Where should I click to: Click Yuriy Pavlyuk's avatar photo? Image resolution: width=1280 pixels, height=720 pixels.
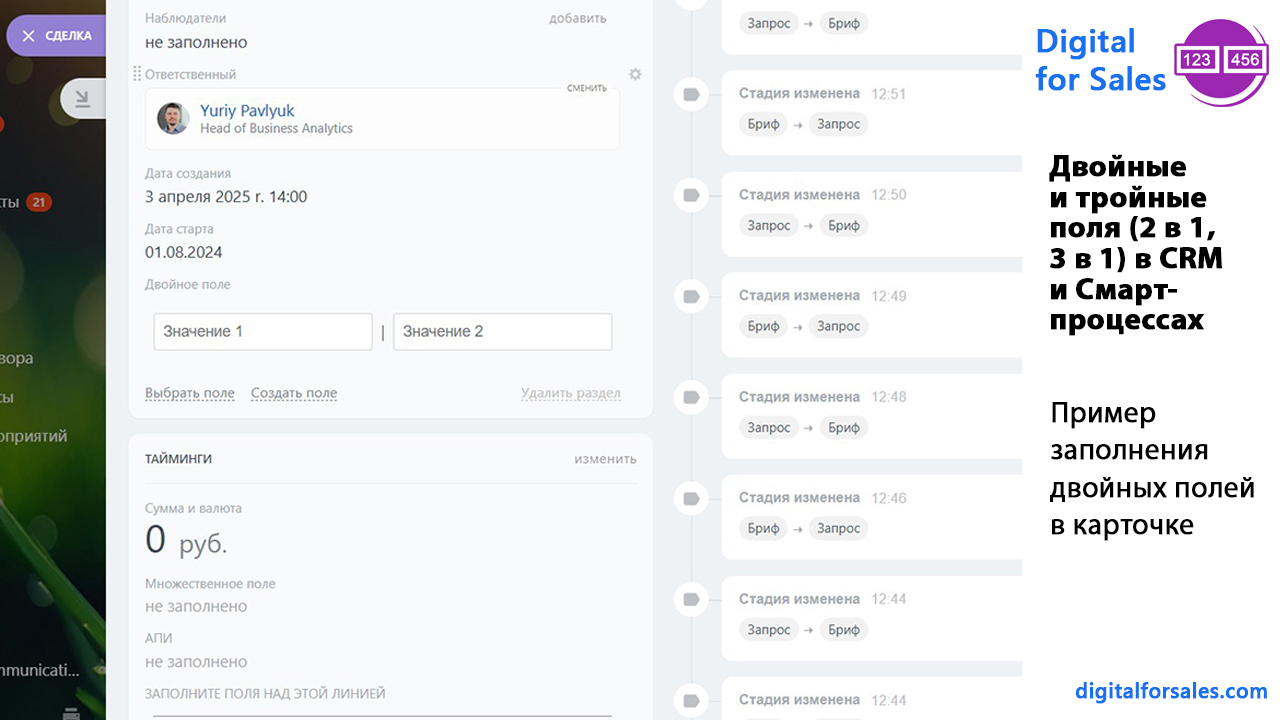(173, 119)
